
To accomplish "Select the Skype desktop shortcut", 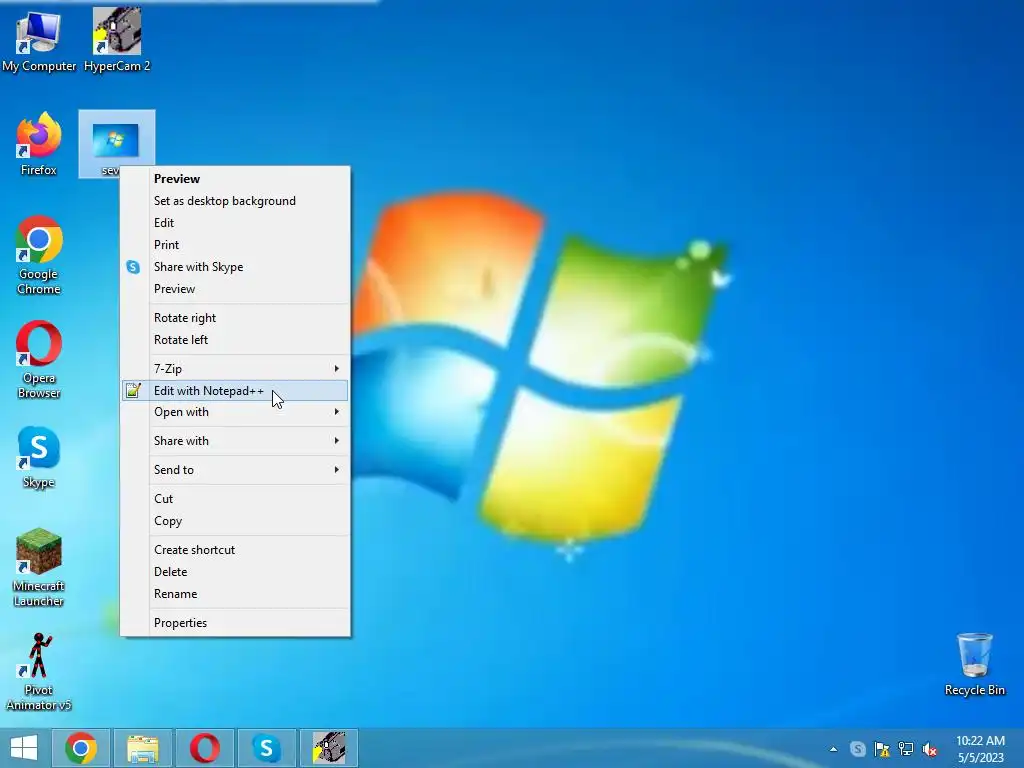I will (39, 457).
